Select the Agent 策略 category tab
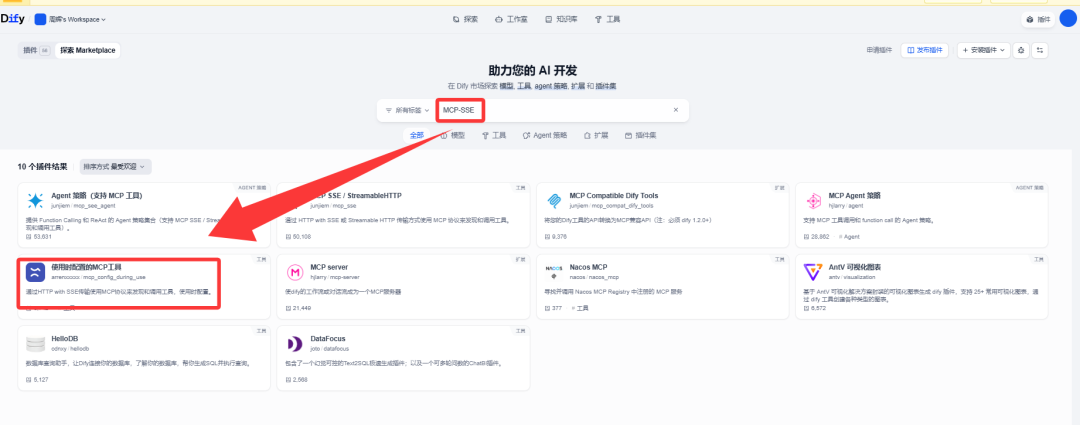The width and height of the screenshot is (1080, 425). pos(545,136)
